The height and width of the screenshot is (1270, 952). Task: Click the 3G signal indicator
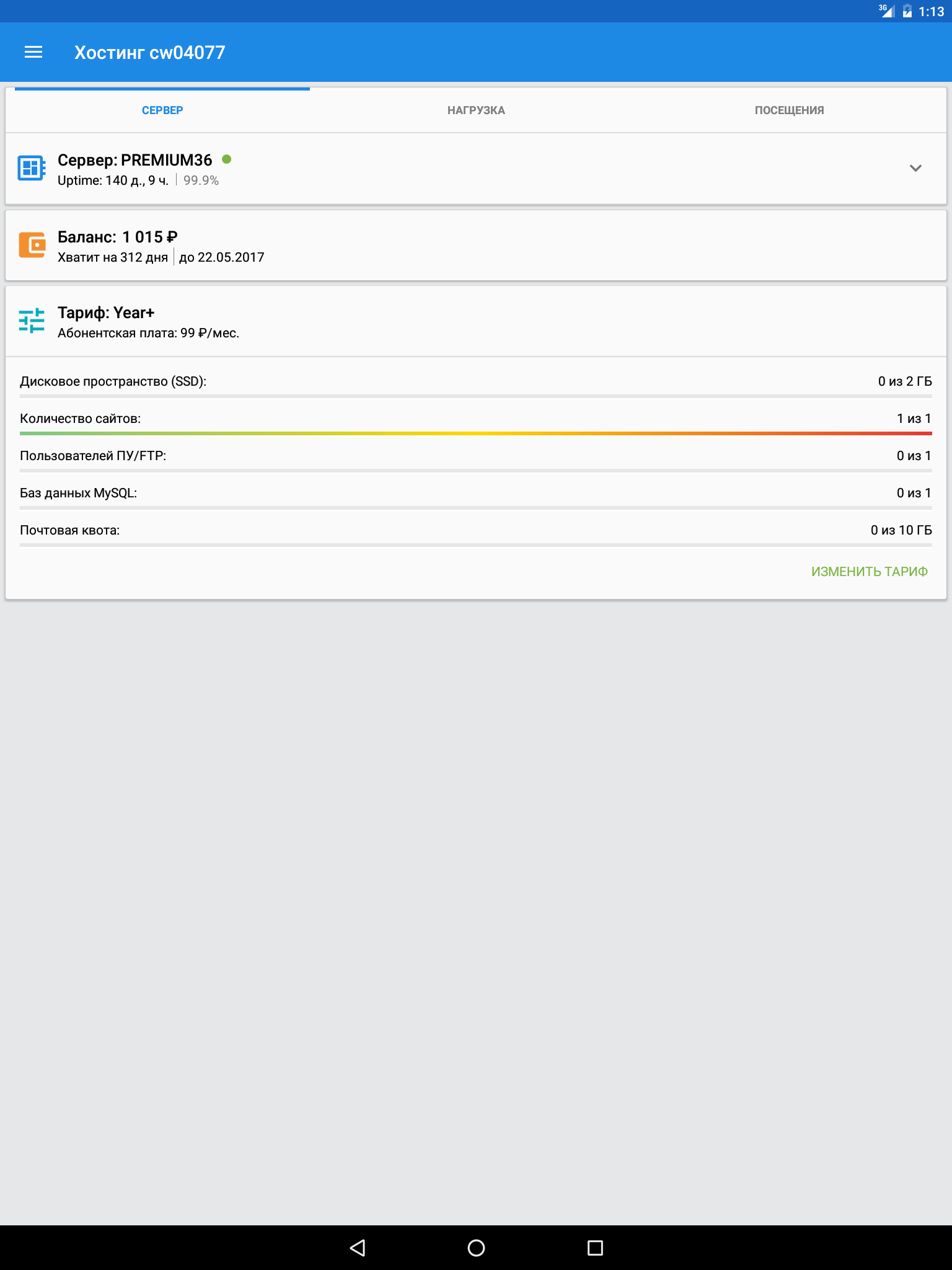point(886,11)
